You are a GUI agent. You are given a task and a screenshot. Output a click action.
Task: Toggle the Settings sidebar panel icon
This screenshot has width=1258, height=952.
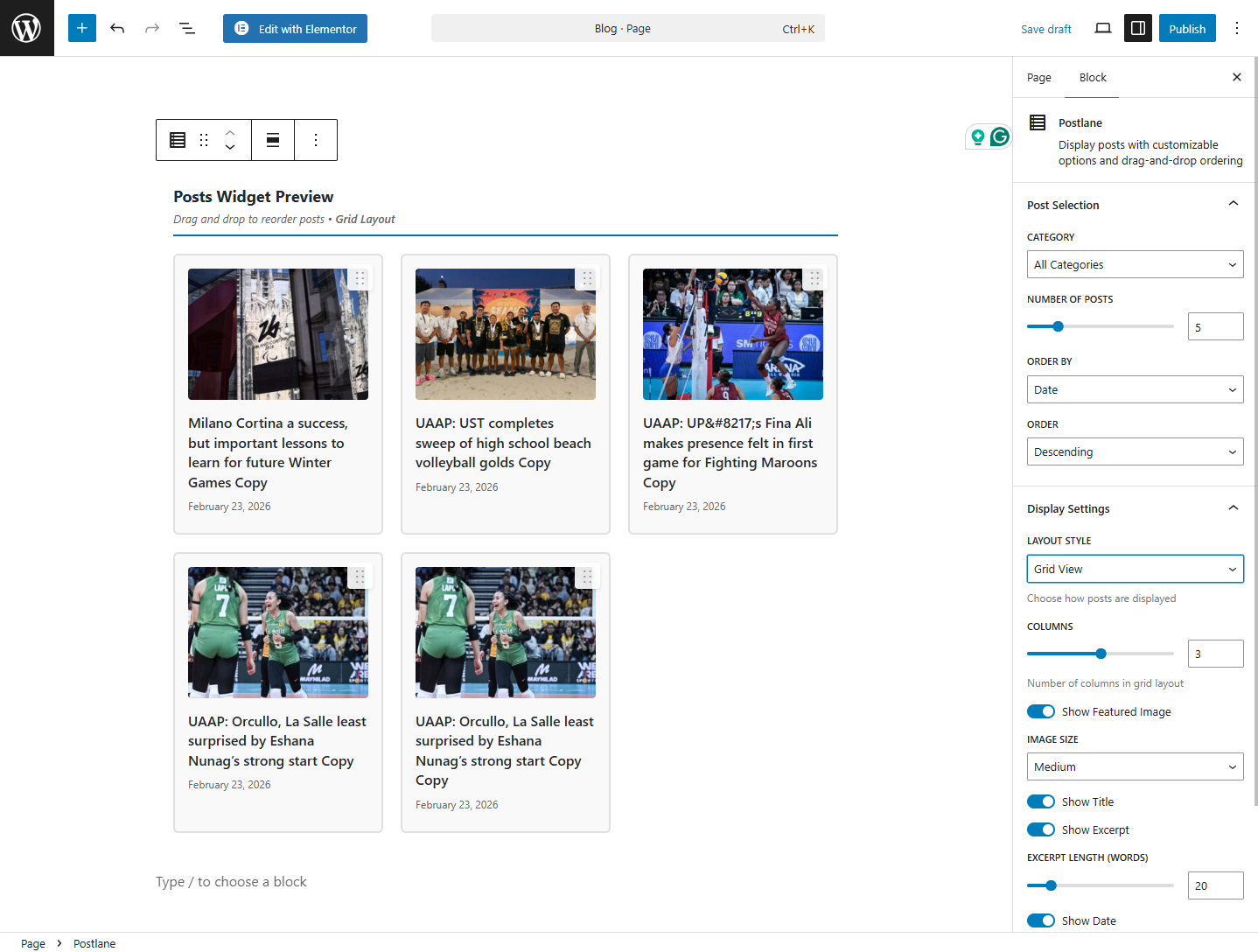(1137, 28)
